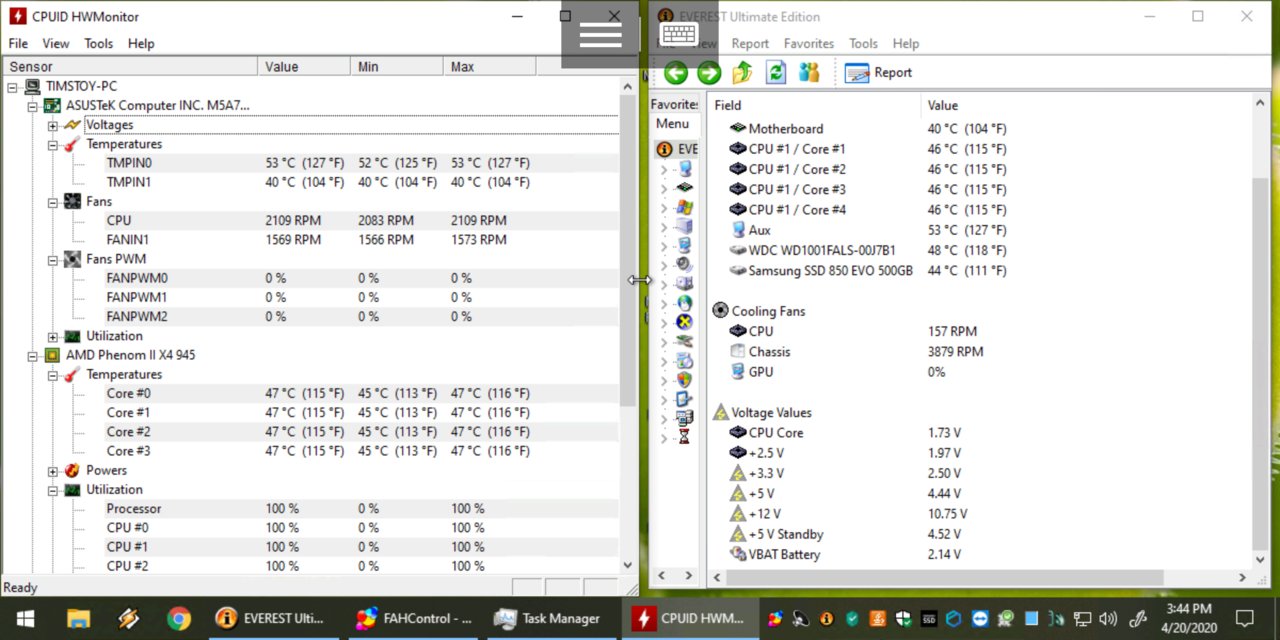Click the Refresh icon in EVEREST toolbar
1280x640 pixels.
click(775, 72)
